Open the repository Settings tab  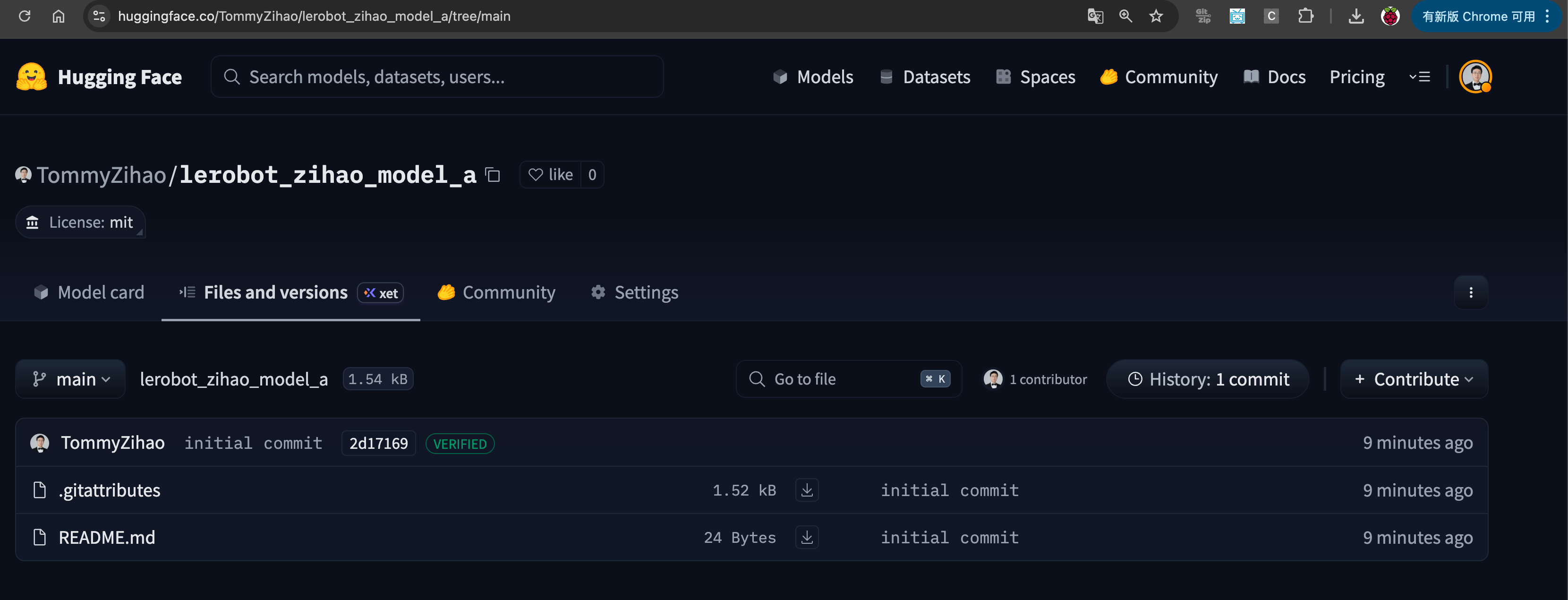(x=634, y=292)
